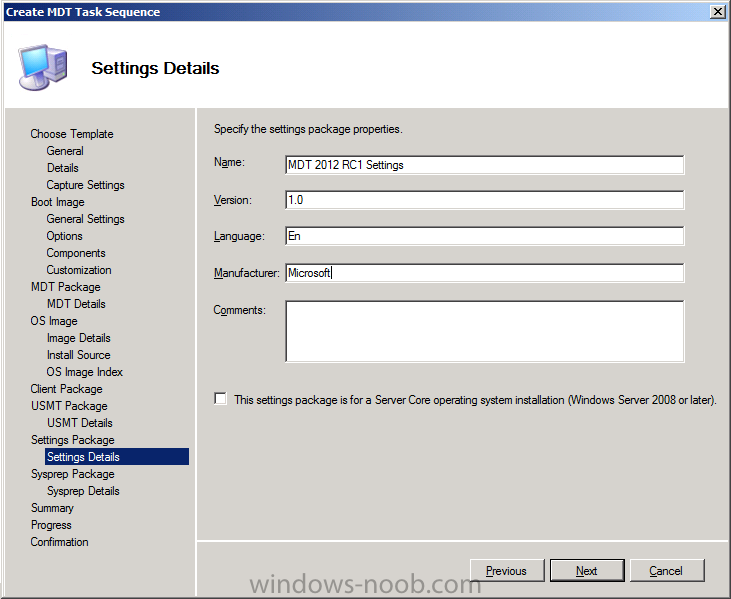Select the highlighted Settings Details step

117,457
